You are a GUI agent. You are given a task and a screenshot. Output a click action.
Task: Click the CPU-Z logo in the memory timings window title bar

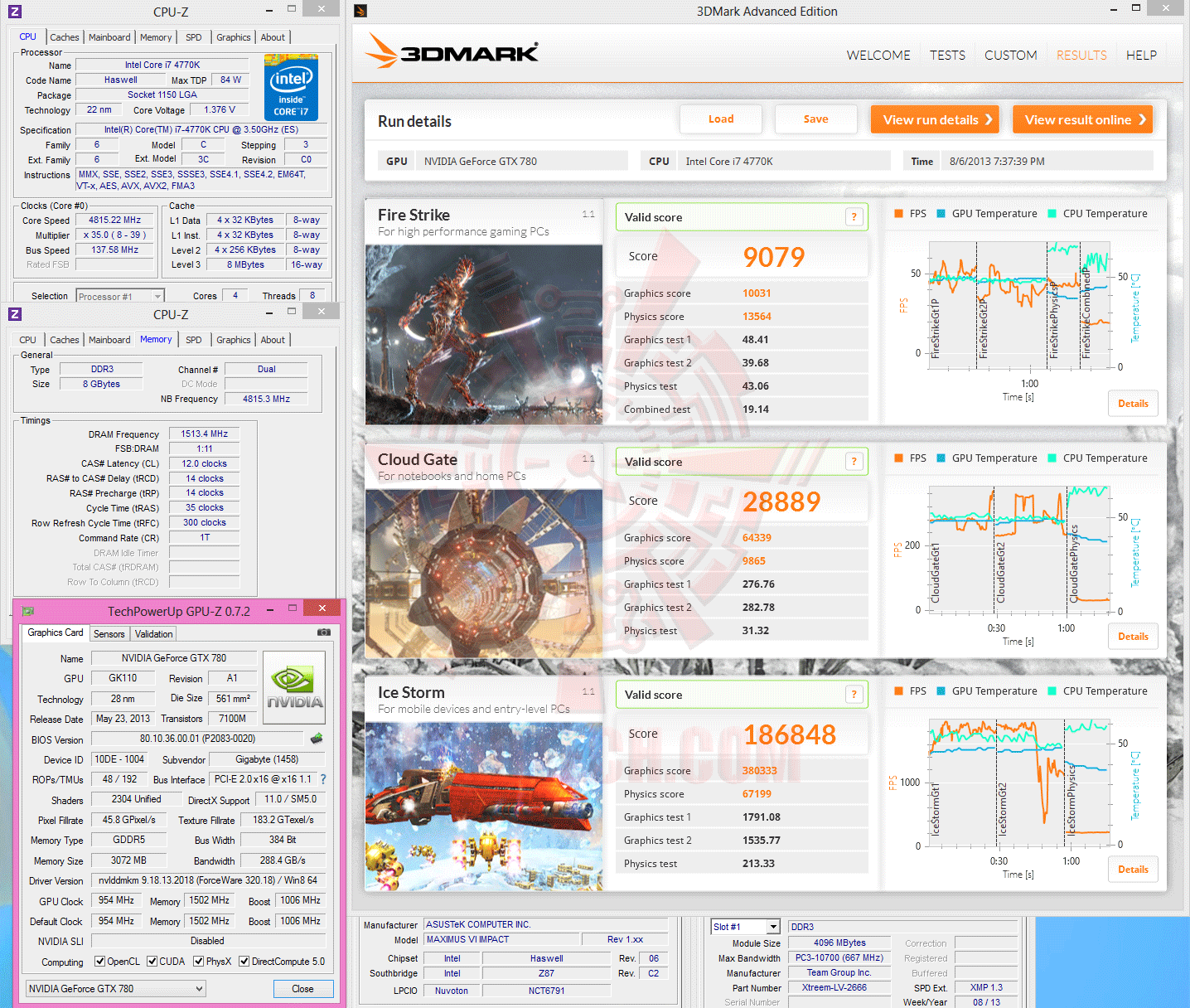14,314
